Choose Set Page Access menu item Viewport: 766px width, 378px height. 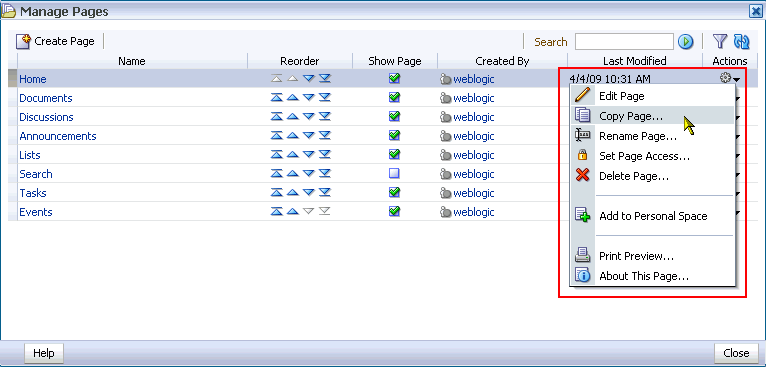(652, 156)
